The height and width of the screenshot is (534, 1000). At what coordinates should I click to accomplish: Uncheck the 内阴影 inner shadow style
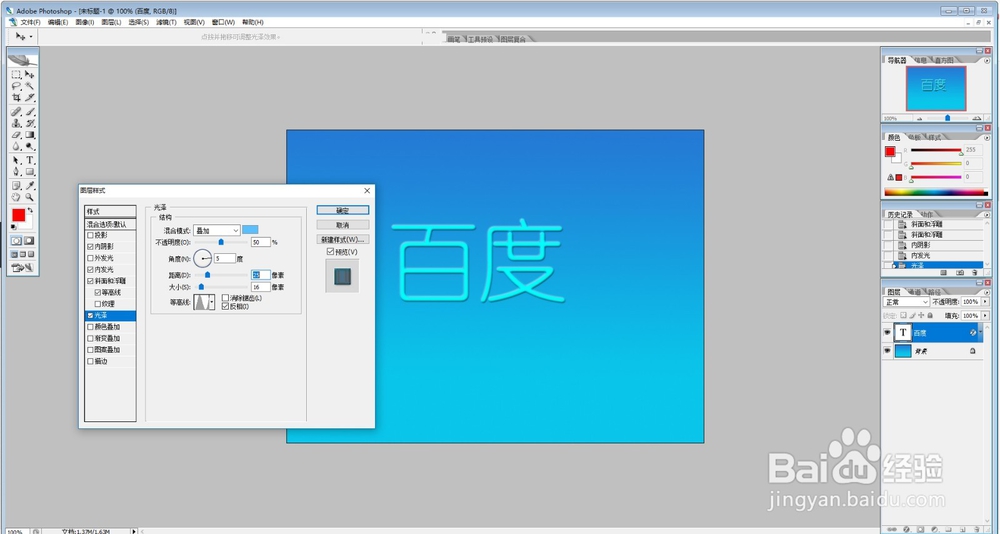90,246
